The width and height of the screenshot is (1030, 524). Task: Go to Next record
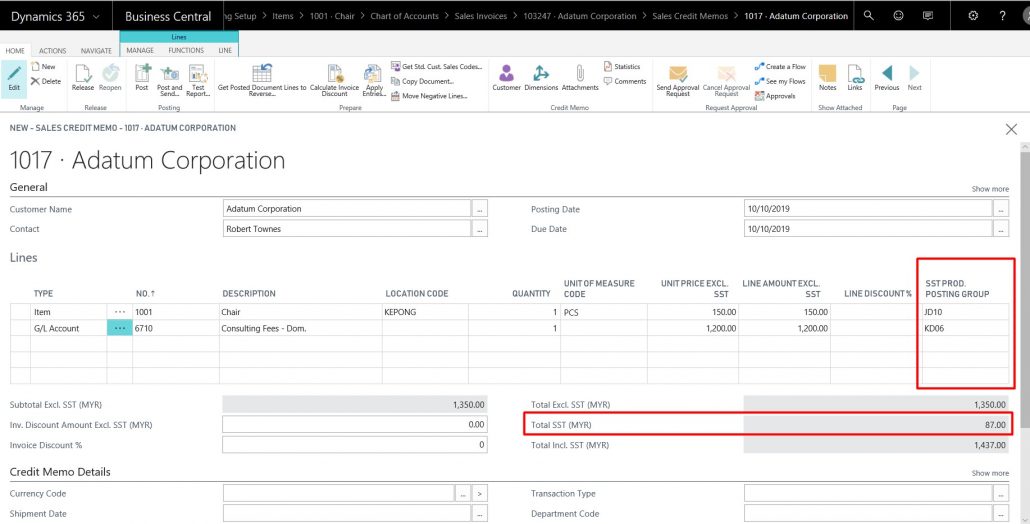[x=914, y=77]
